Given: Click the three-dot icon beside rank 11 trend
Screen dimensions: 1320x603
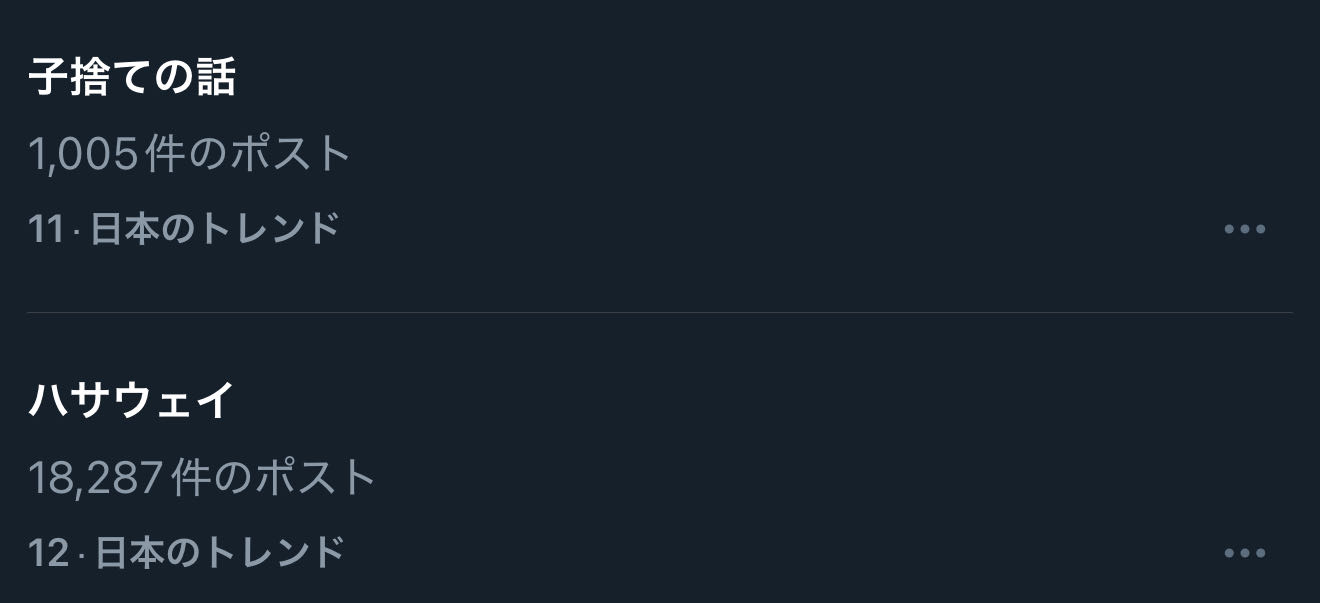Looking at the screenshot, I should pos(1245,229).
